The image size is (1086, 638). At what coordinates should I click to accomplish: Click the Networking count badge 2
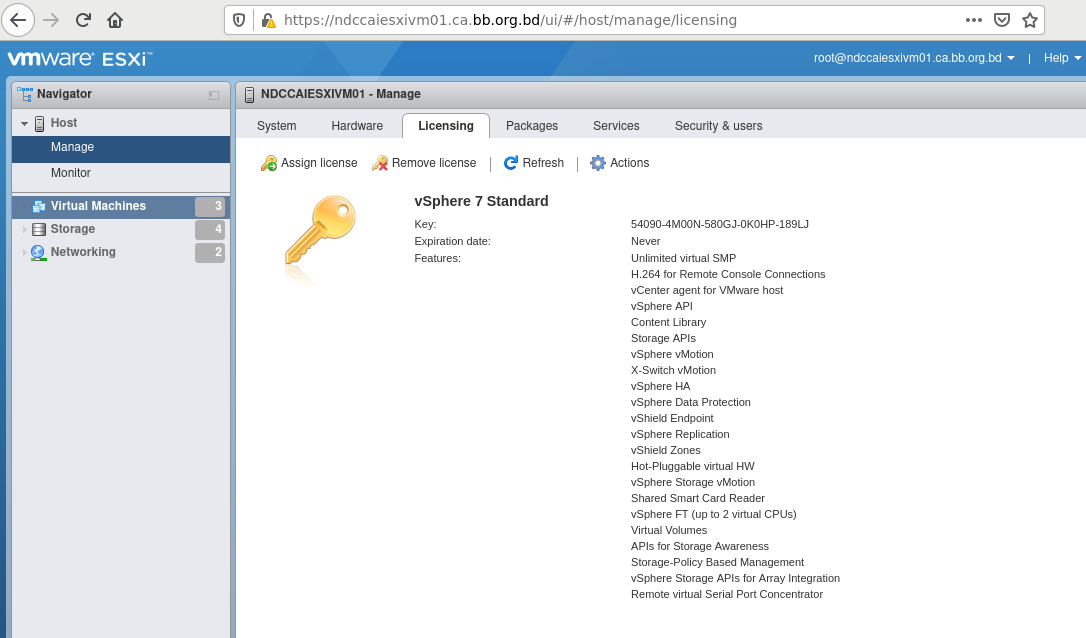click(210, 253)
